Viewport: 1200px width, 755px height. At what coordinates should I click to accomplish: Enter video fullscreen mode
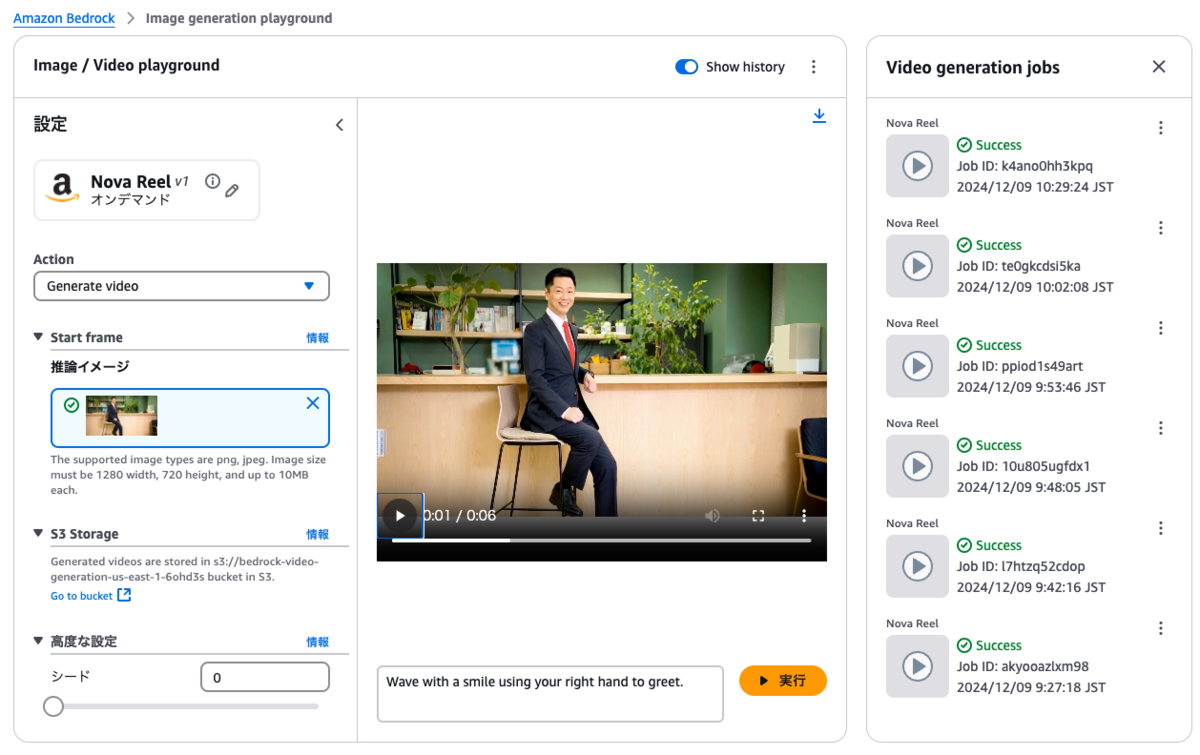click(x=758, y=516)
